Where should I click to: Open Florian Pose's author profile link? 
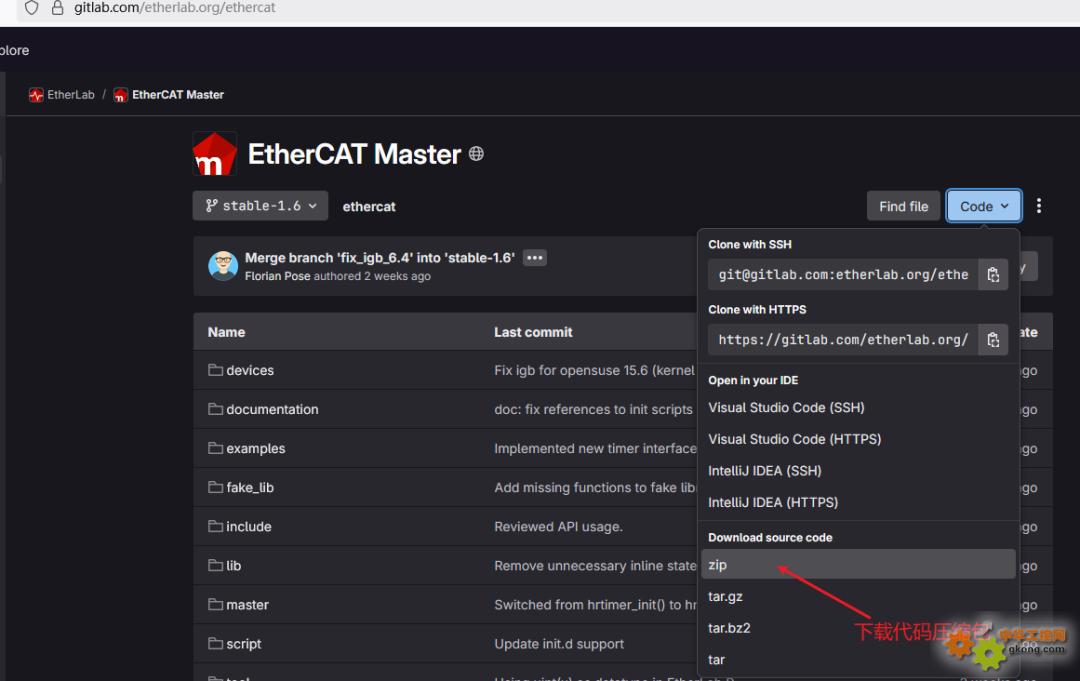(x=278, y=276)
